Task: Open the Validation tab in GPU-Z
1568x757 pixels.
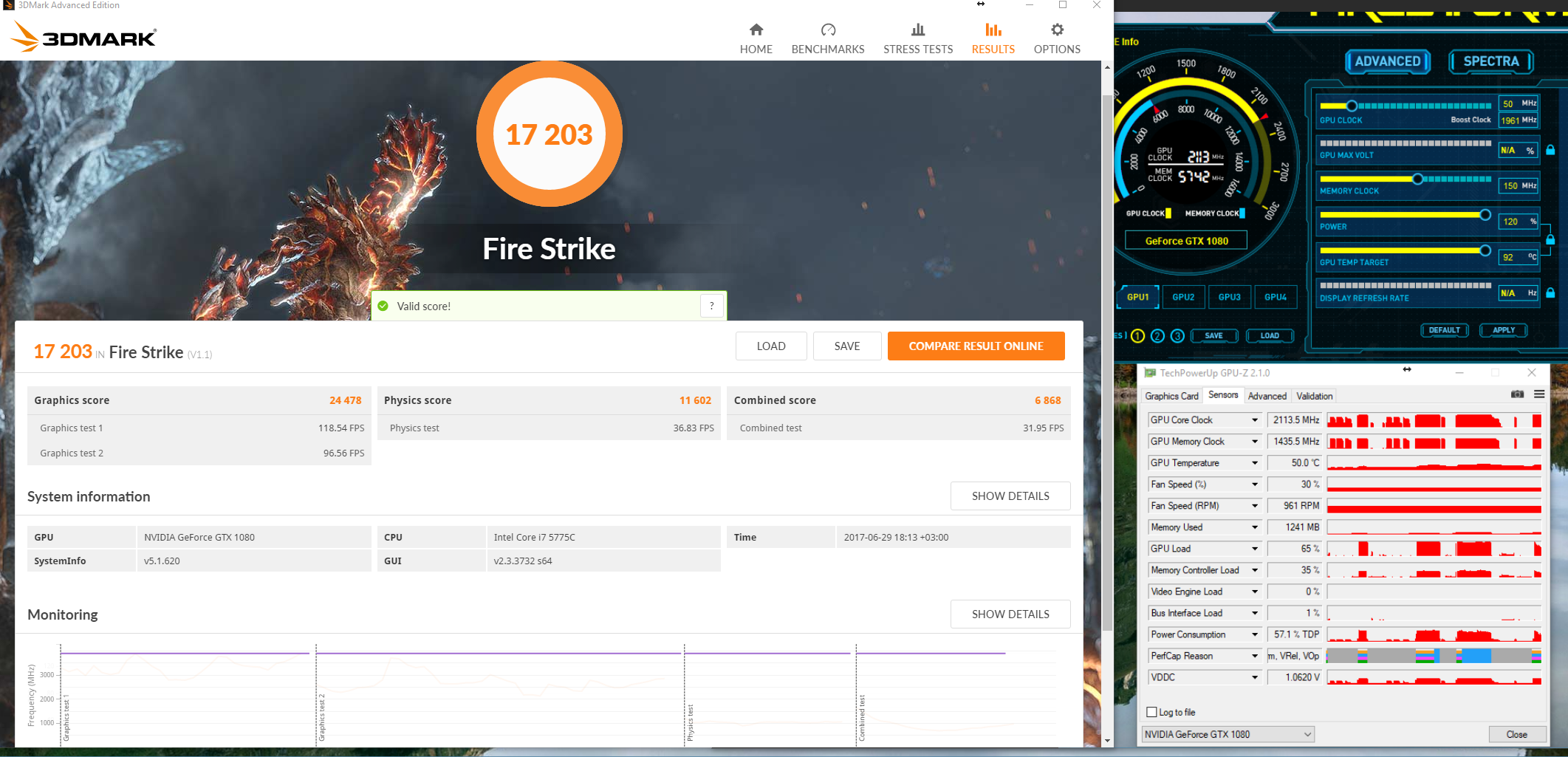Action: pyautogui.click(x=1315, y=396)
